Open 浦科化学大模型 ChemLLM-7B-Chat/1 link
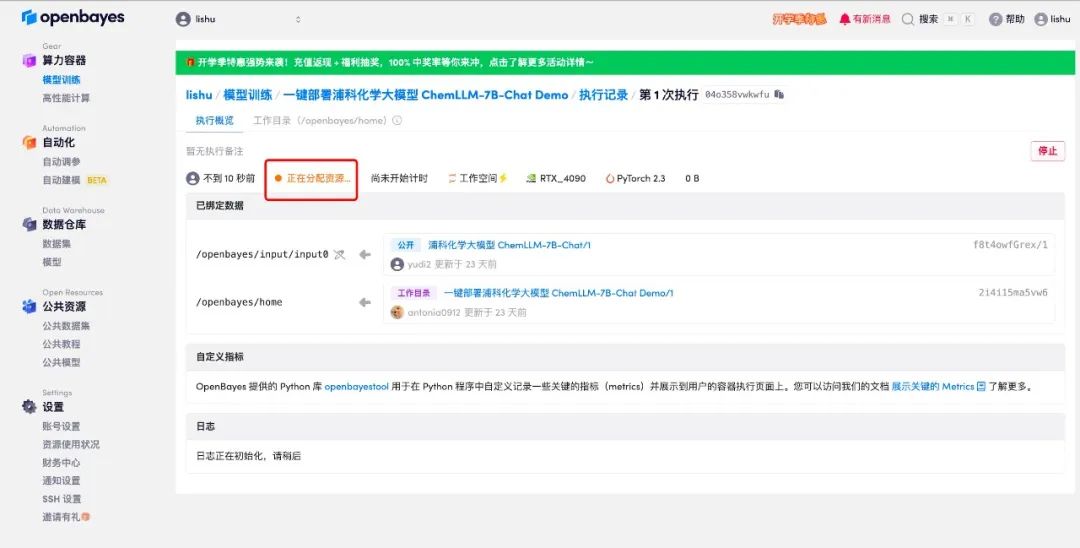 [509, 245]
